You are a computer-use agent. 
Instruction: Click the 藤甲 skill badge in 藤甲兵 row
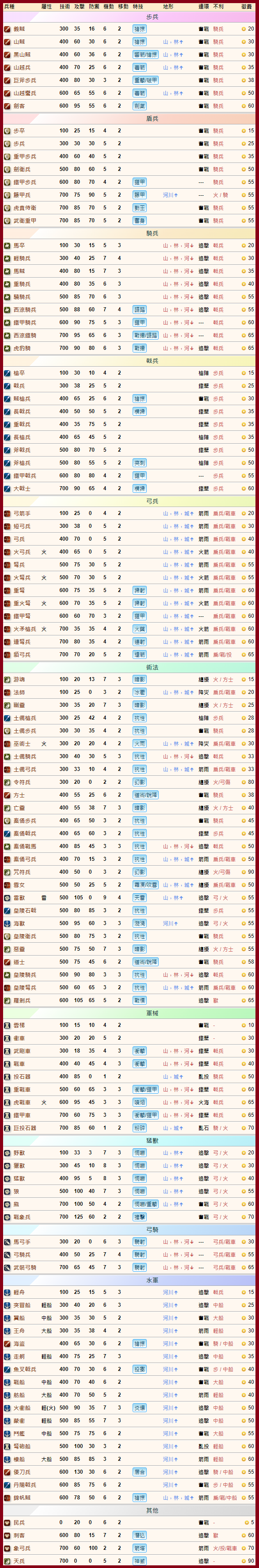click(139, 195)
